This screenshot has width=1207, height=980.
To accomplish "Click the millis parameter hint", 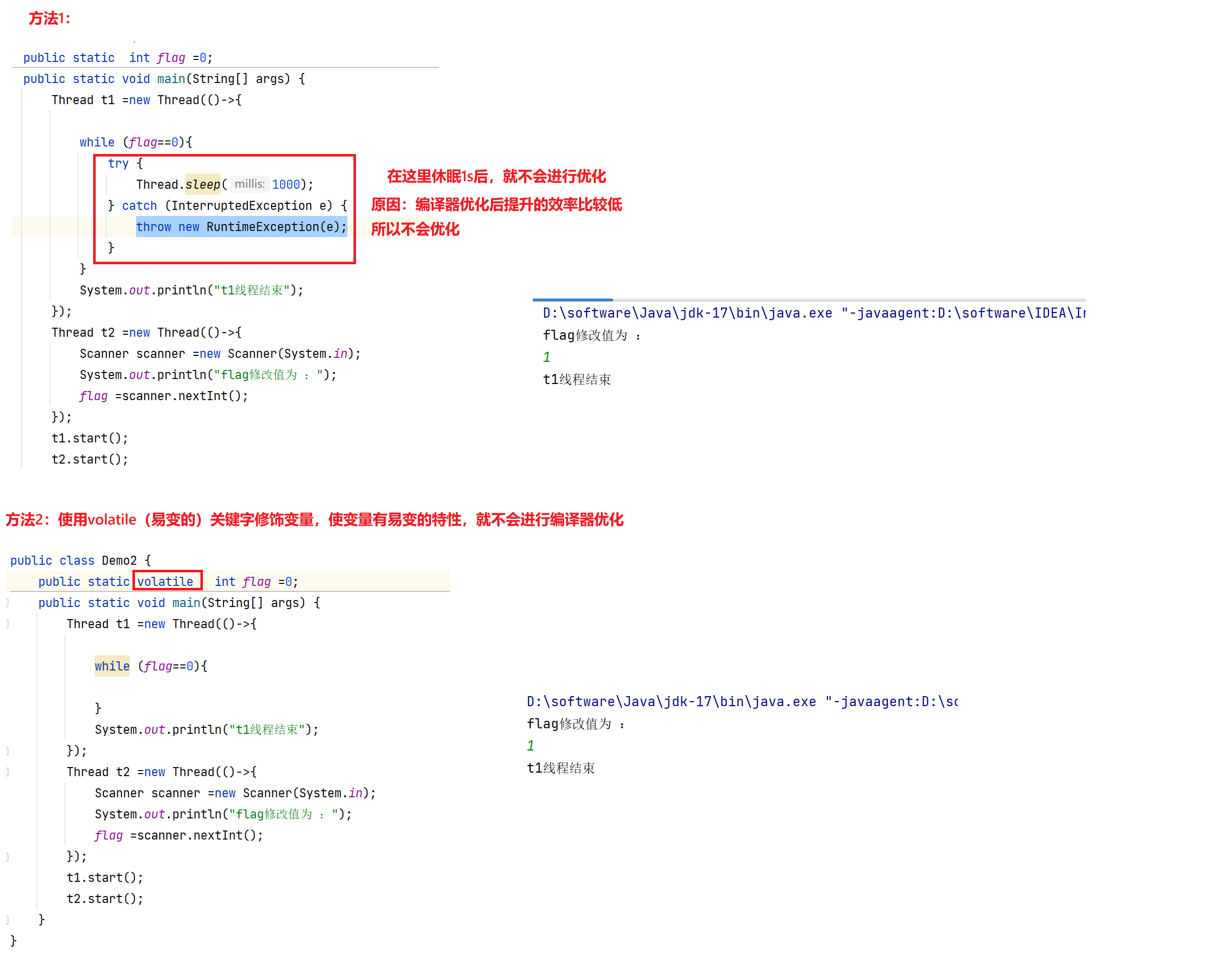I will pos(249,184).
